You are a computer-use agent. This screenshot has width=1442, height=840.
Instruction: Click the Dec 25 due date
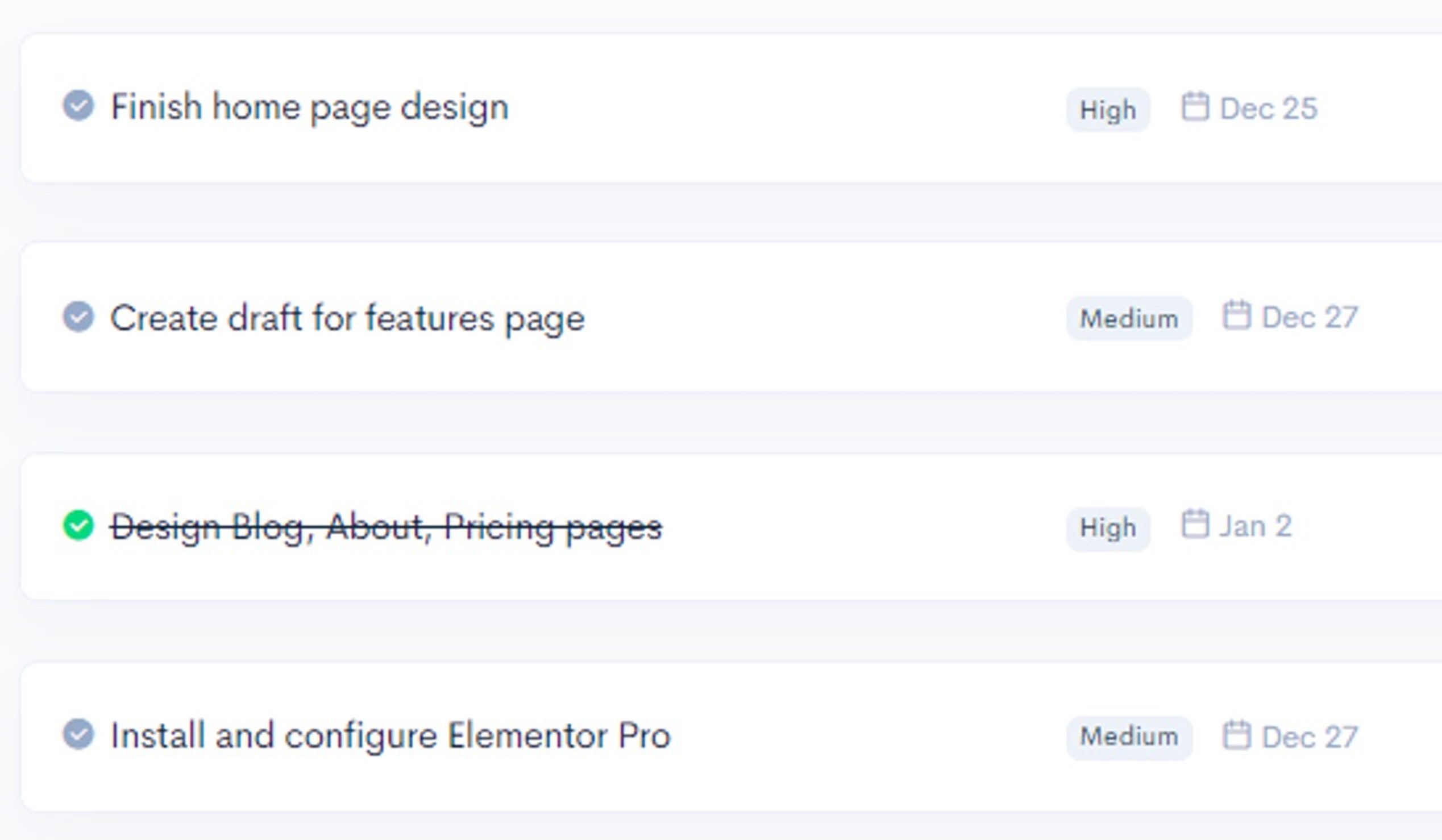1269,109
